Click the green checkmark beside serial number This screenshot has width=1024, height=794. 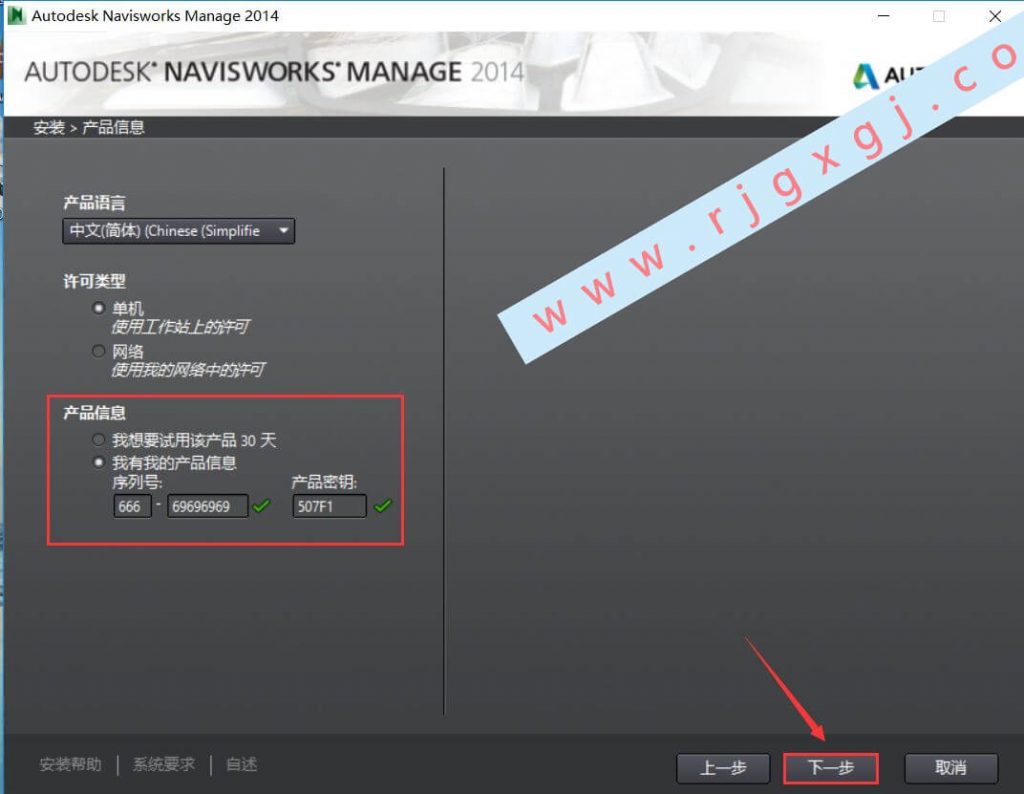(x=261, y=505)
